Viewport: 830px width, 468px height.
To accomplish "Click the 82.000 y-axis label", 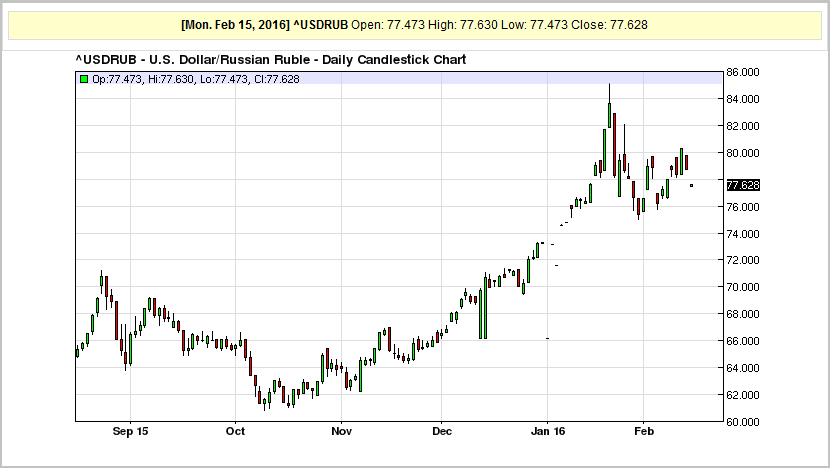I will (743, 126).
